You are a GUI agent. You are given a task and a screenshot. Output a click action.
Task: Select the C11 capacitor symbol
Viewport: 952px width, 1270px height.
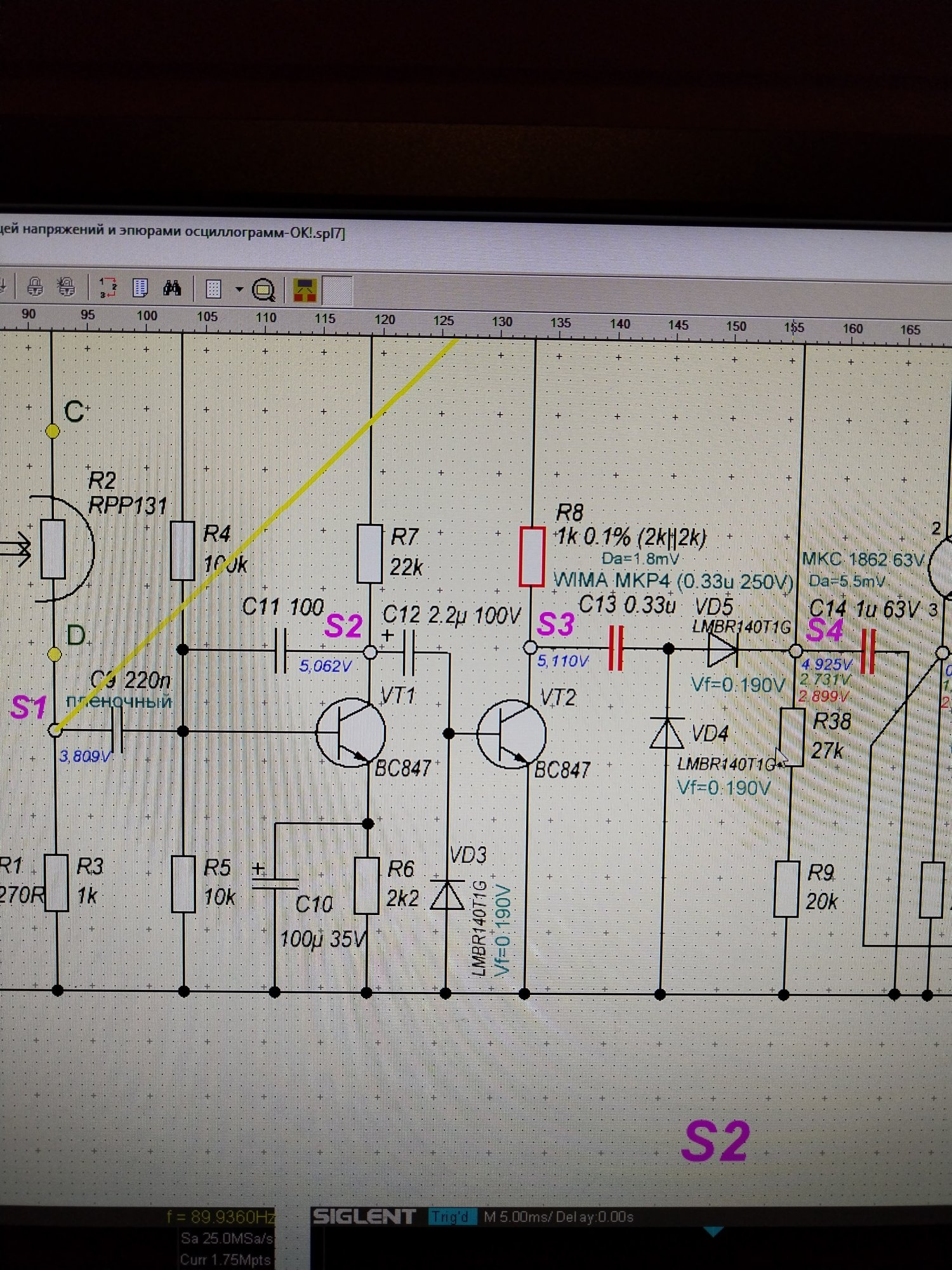(x=281, y=651)
